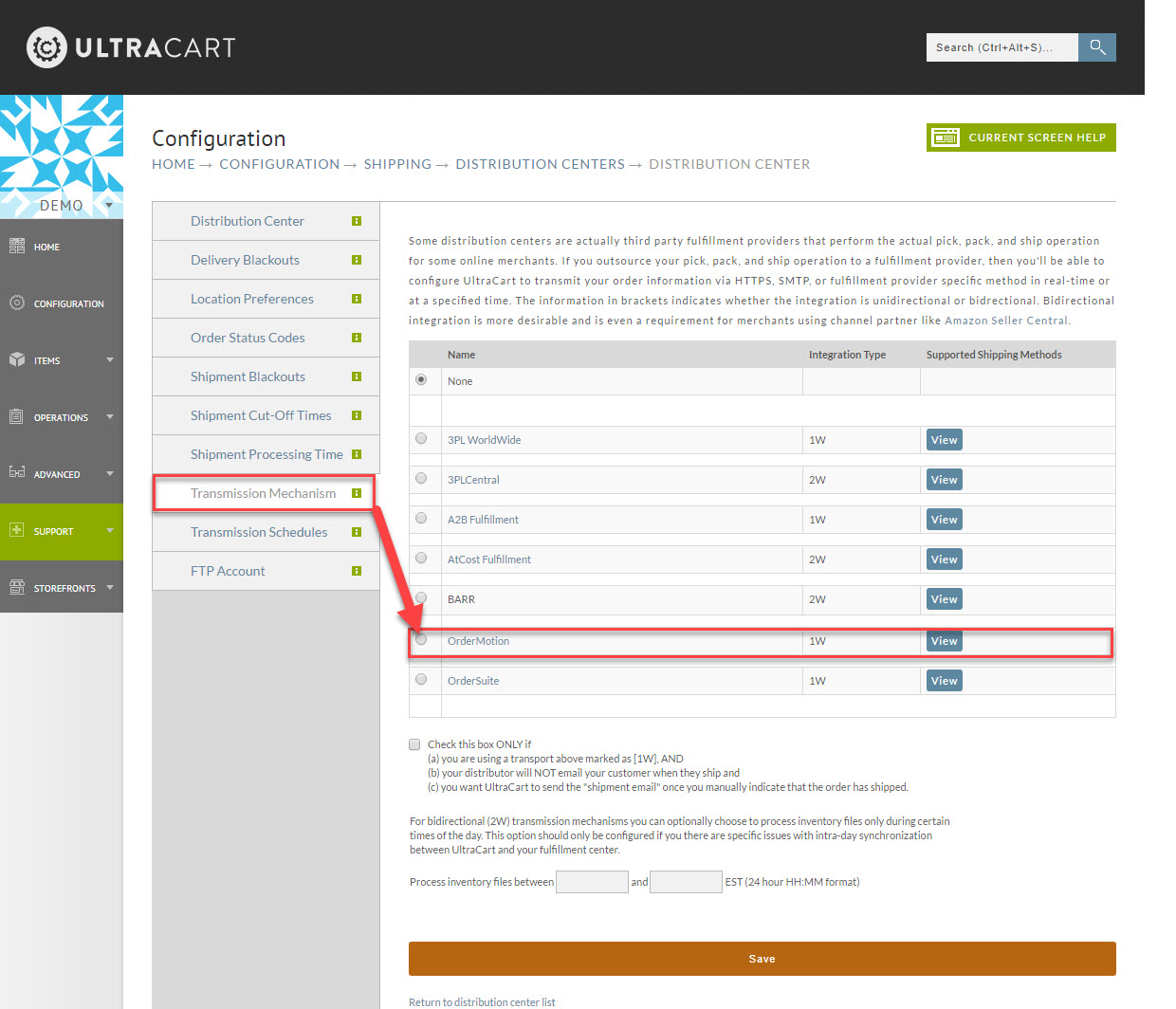
Task: Click help icon beside Location Preferences
Action: point(357,299)
